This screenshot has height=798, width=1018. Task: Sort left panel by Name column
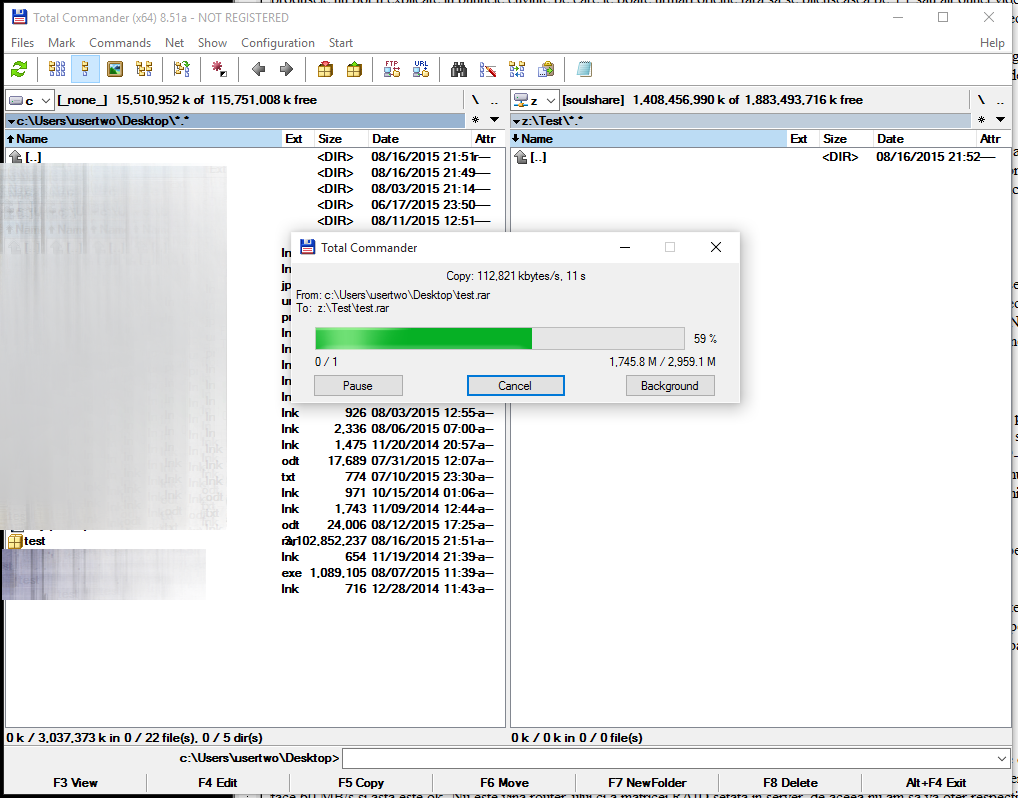coord(143,138)
